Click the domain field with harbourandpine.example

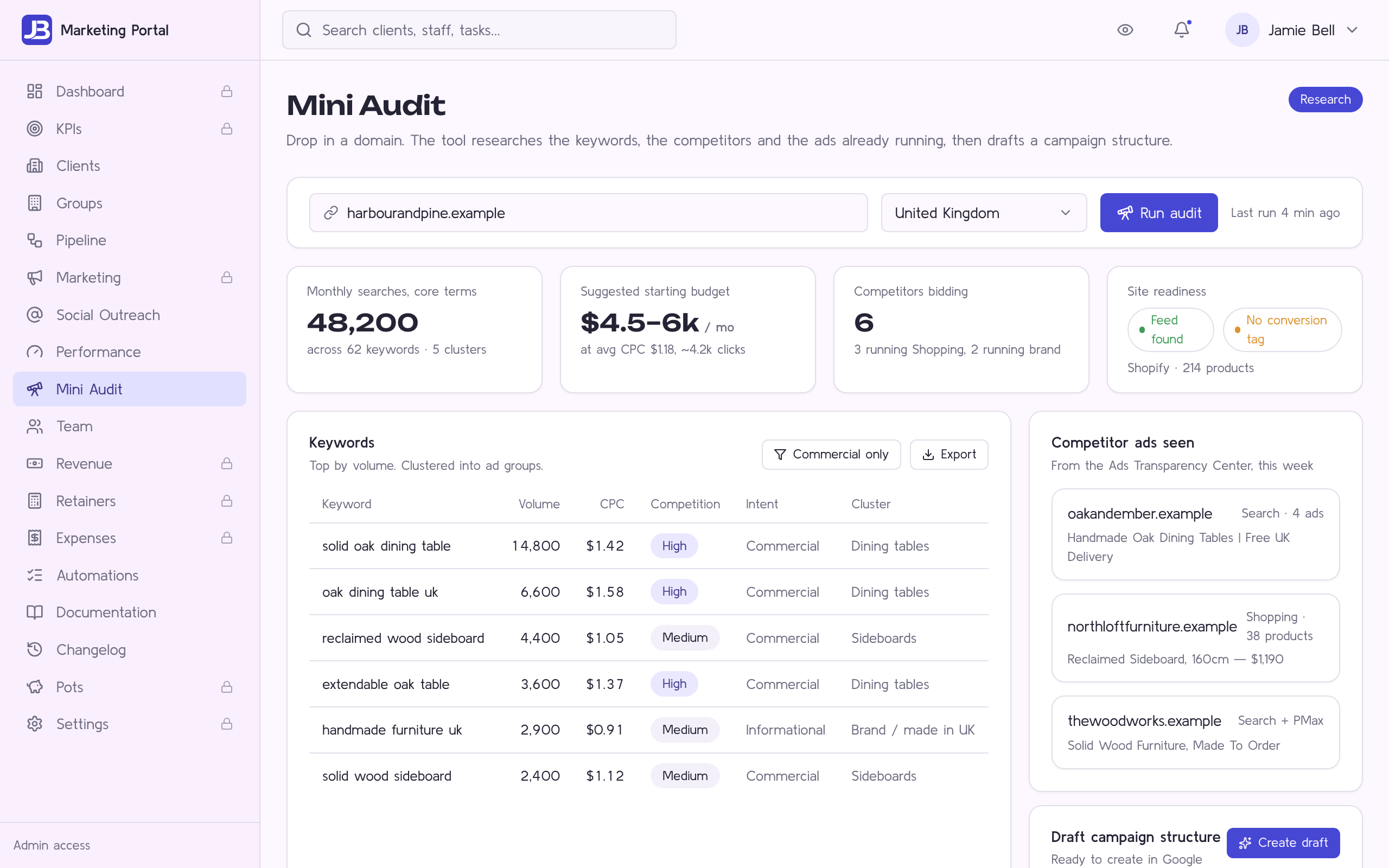588,213
